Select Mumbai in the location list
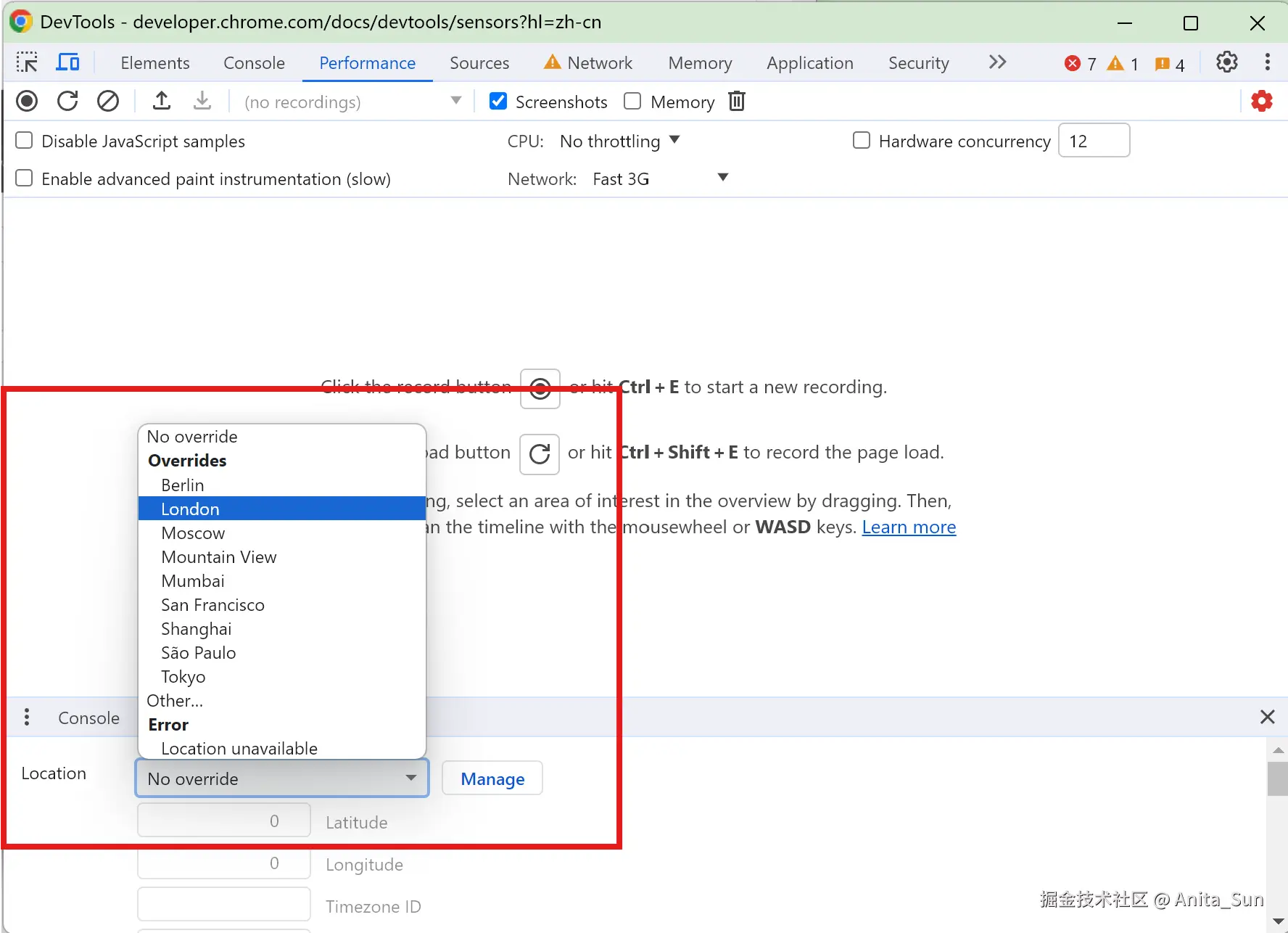The image size is (1288, 933). point(281,580)
